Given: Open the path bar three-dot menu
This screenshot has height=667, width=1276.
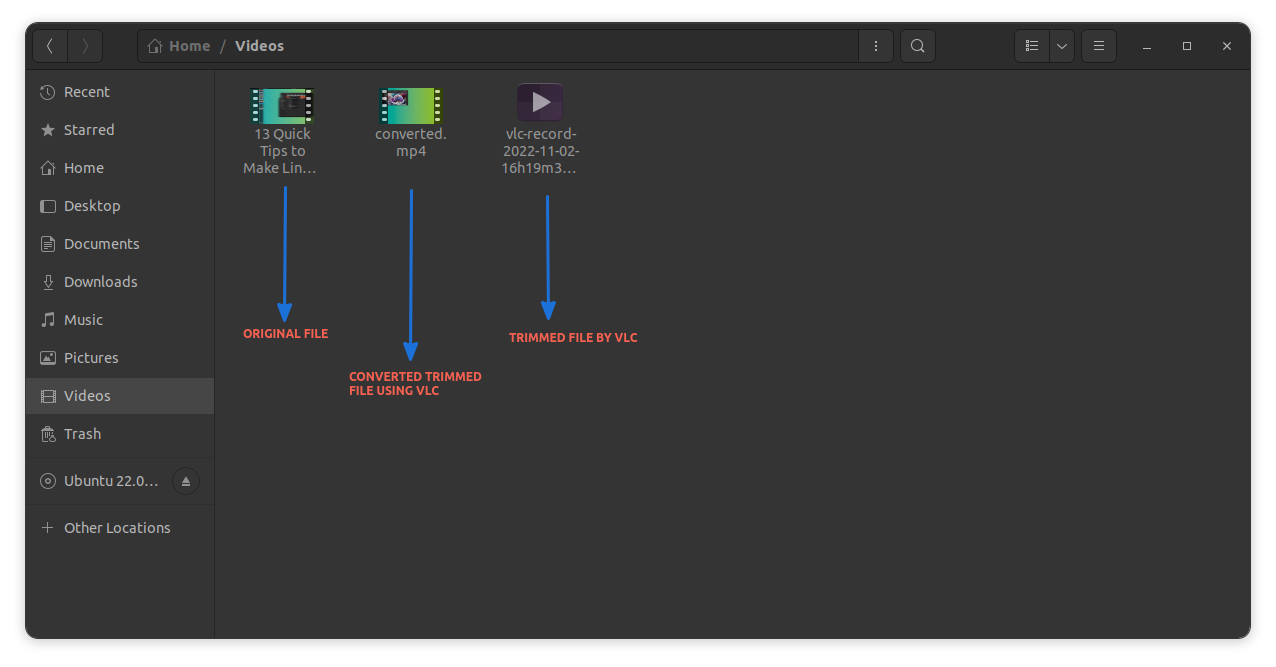Looking at the screenshot, I should pos(876,46).
